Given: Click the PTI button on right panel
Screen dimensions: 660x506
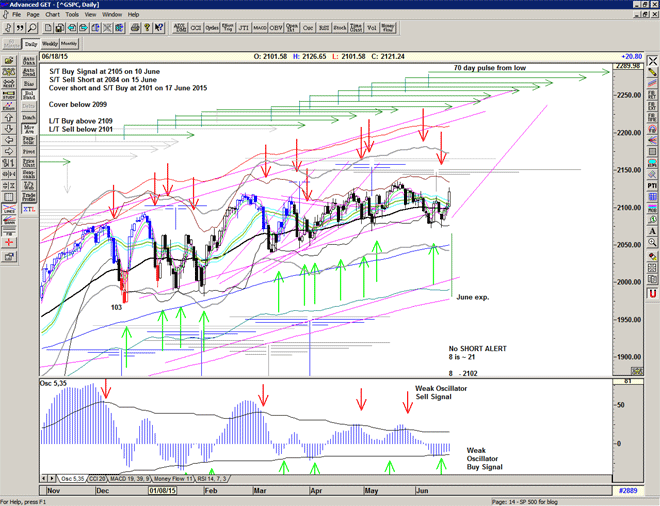Looking at the screenshot, I should click(651, 185).
